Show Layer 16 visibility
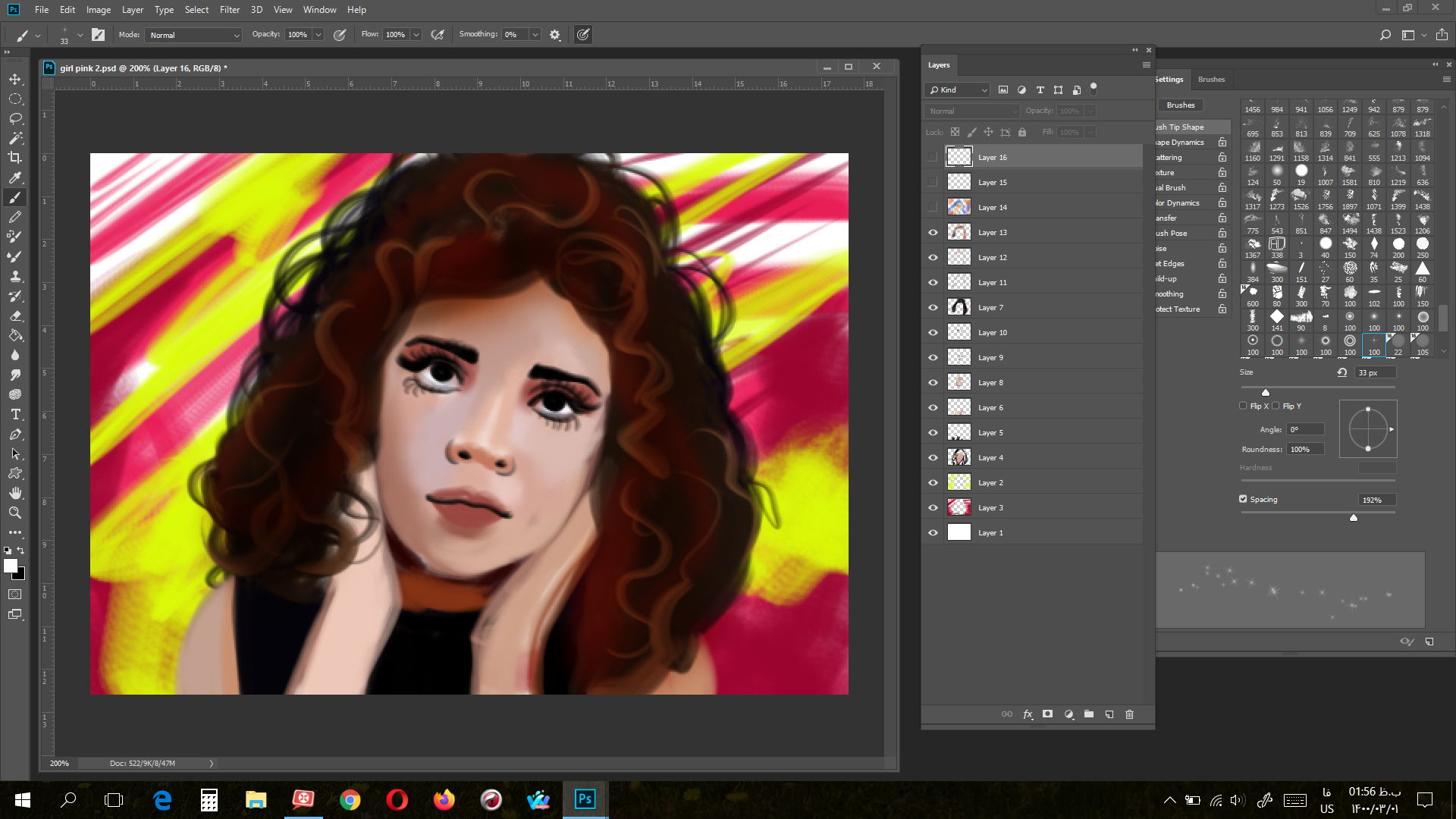The height and width of the screenshot is (819, 1456). [x=934, y=158]
